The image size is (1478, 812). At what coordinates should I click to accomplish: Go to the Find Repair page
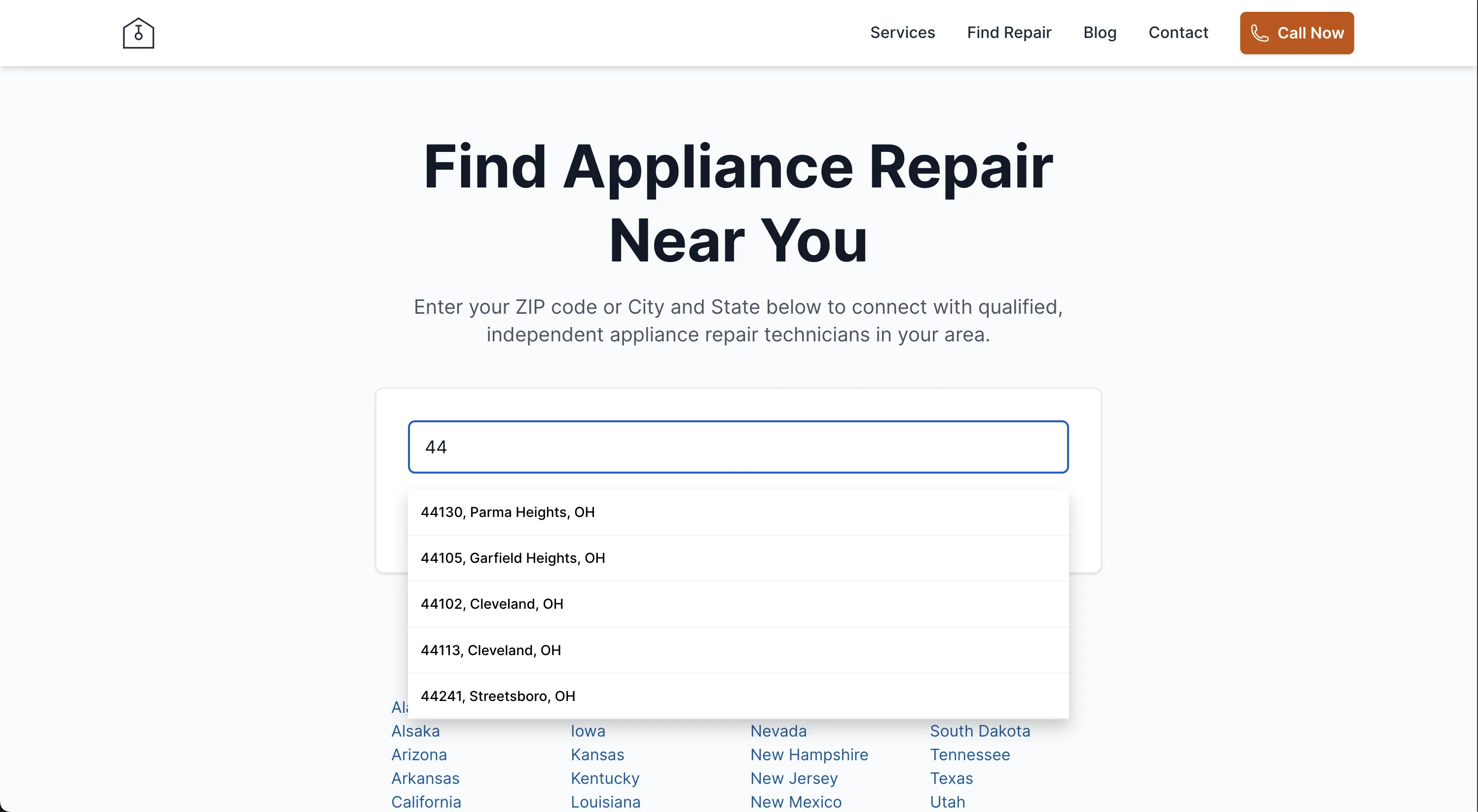[1009, 33]
